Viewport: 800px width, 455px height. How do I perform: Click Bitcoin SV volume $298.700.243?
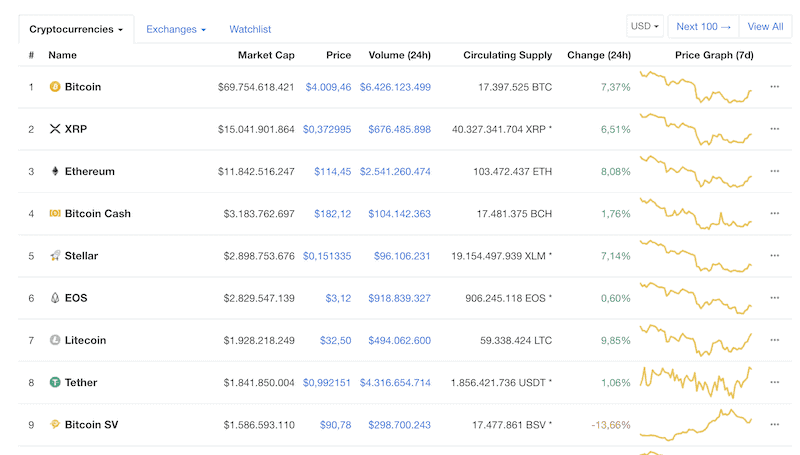(x=399, y=425)
